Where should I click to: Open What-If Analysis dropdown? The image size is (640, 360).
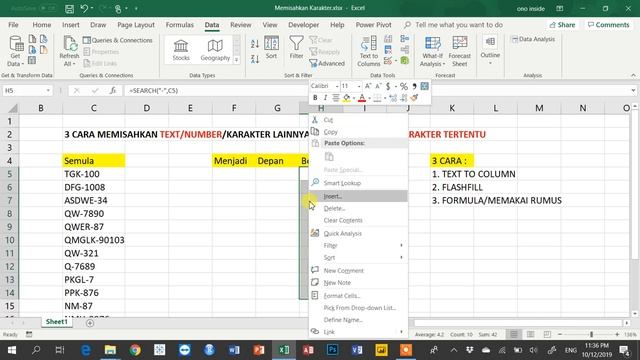point(432,51)
